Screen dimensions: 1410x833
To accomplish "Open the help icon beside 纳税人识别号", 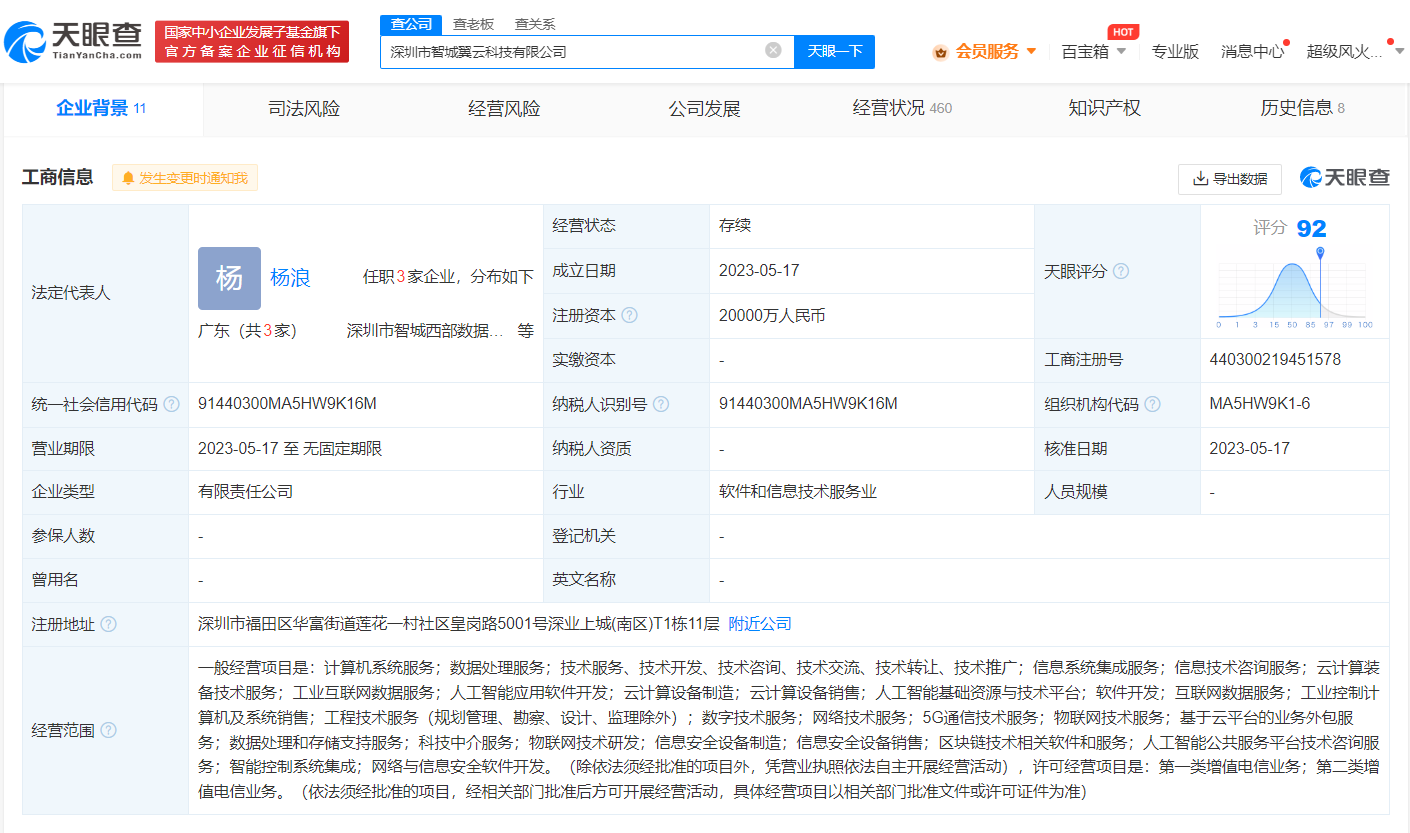I will click(660, 404).
